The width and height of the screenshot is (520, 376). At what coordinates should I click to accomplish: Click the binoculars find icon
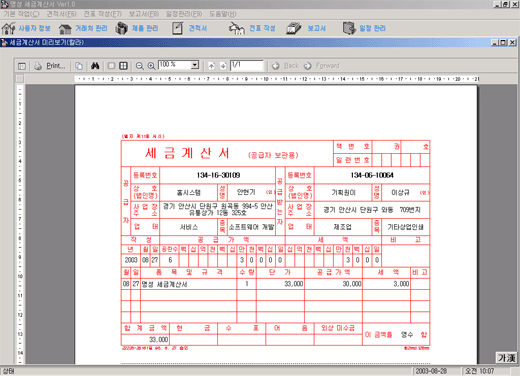click(x=95, y=66)
